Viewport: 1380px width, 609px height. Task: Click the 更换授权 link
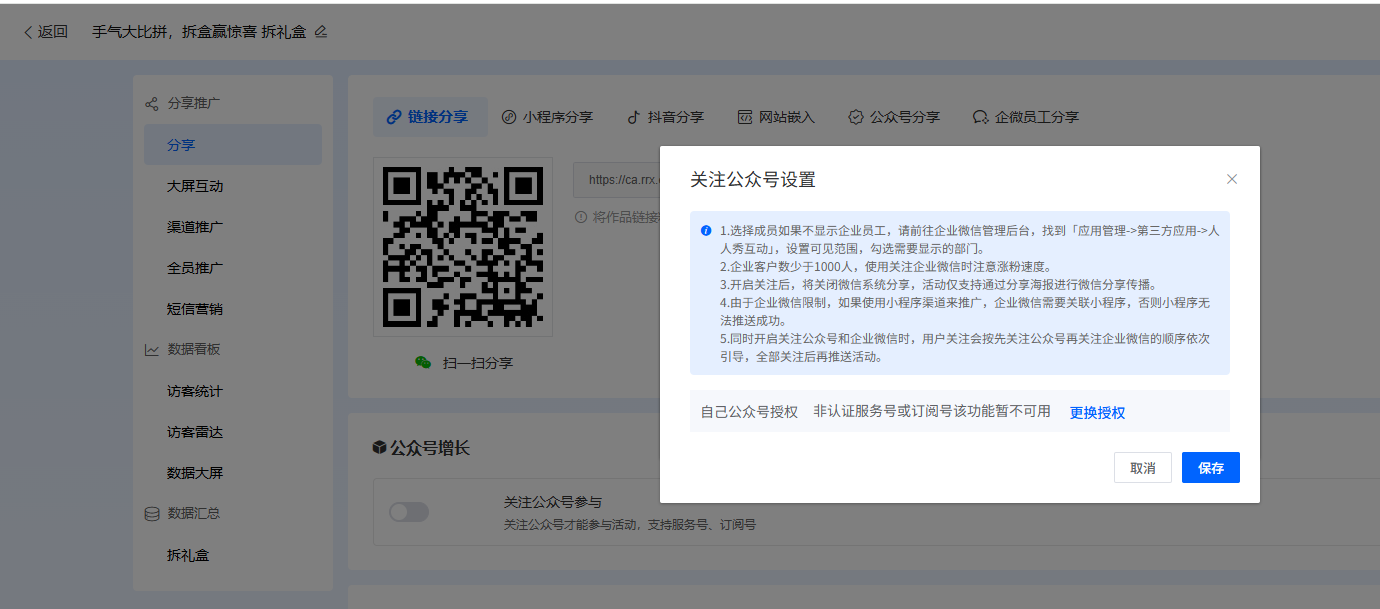click(x=1097, y=413)
